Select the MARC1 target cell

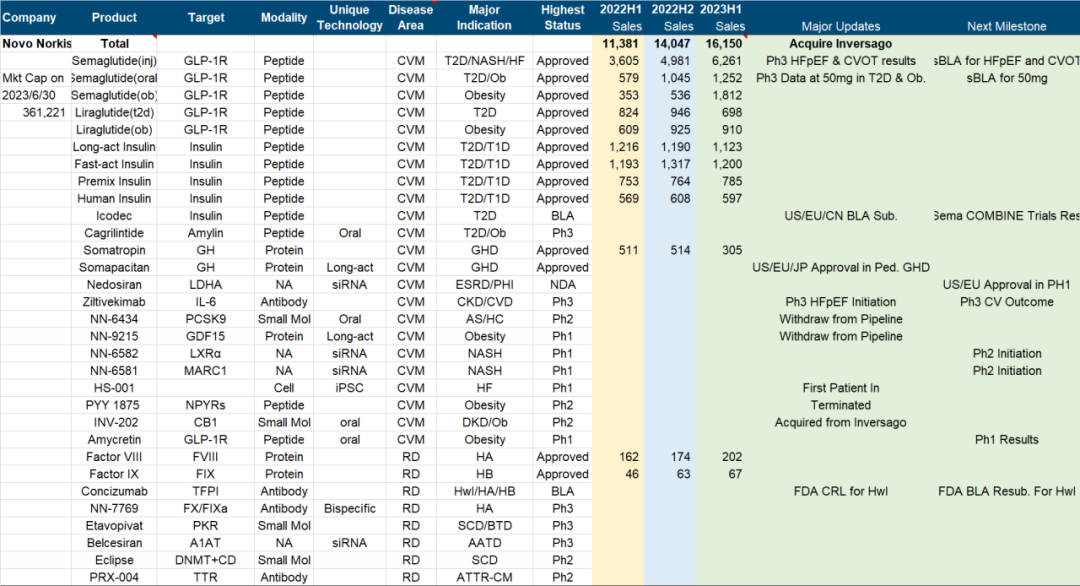tap(205, 370)
